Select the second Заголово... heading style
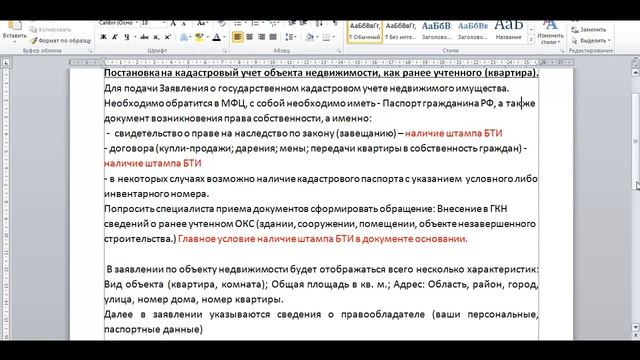The width and height of the screenshot is (640, 360). tap(473, 31)
